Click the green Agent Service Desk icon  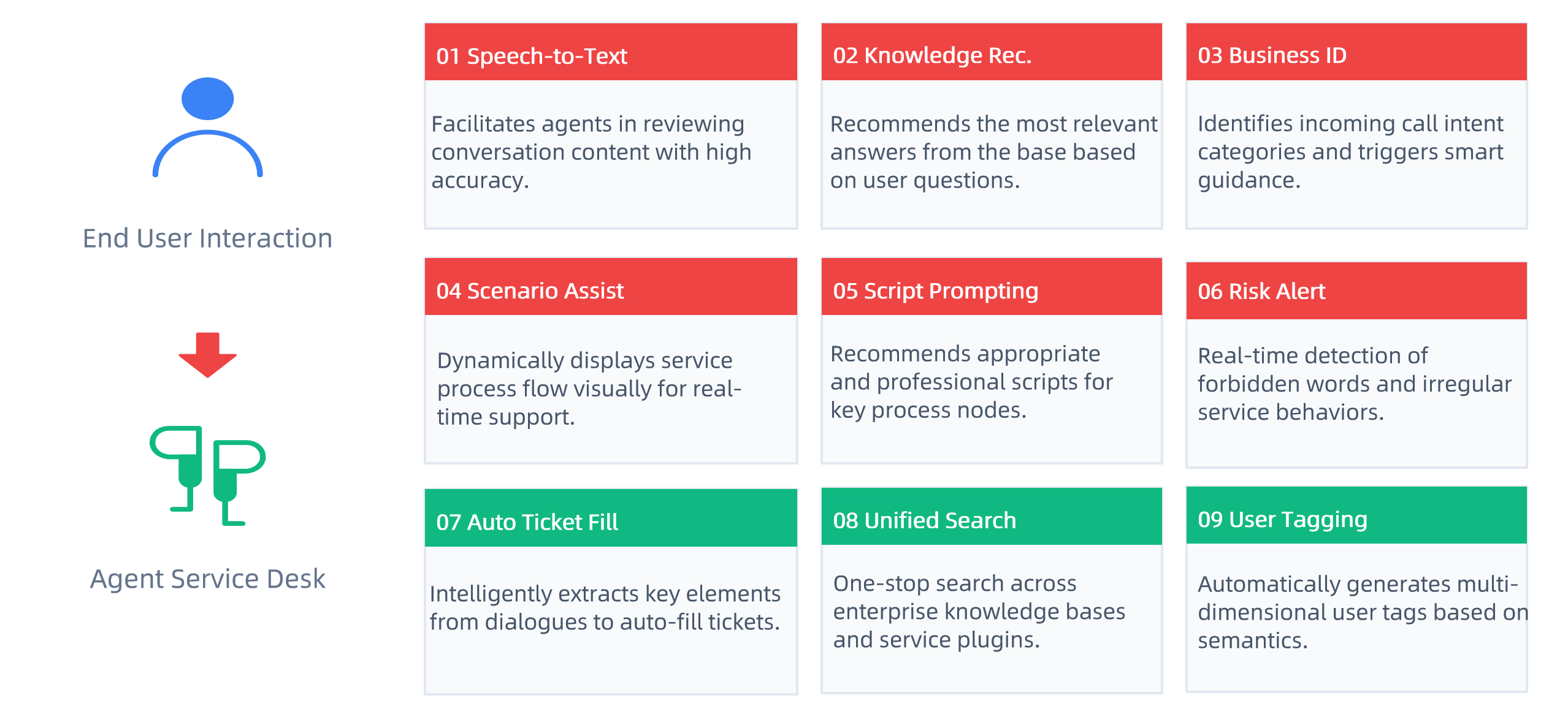[x=207, y=476]
